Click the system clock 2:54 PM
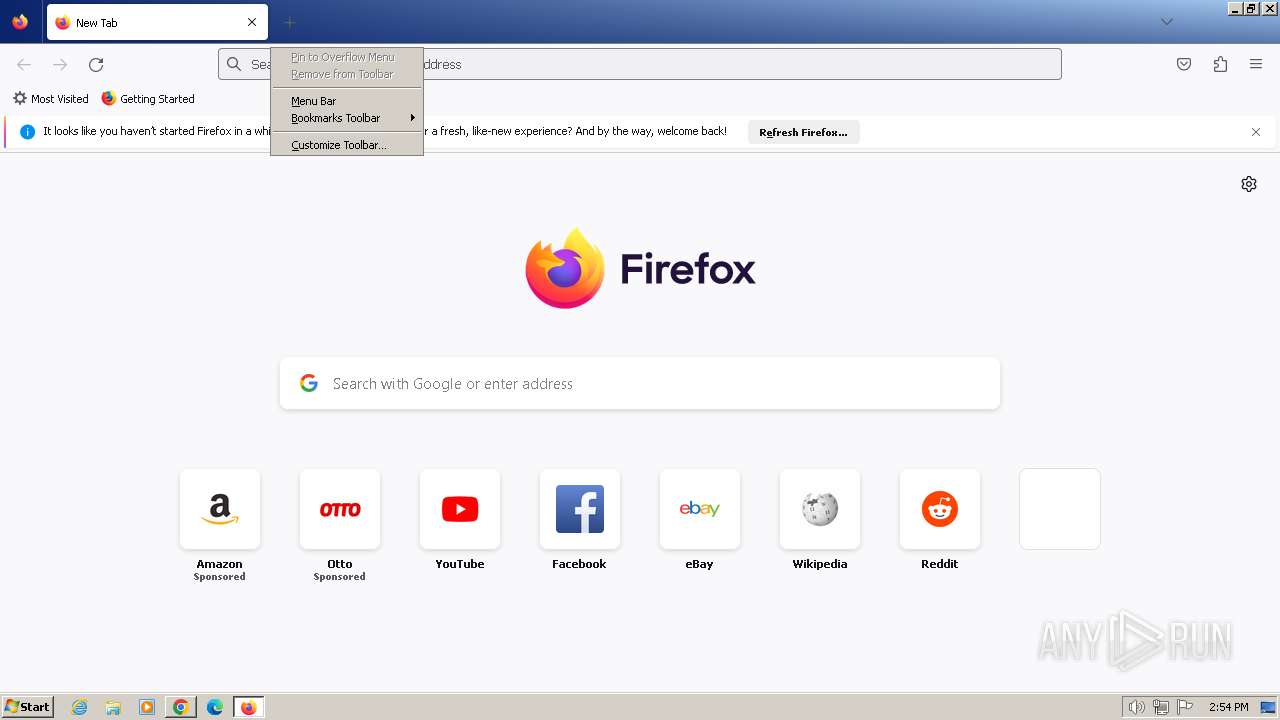This screenshot has height=720, width=1280. tap(1229, 707)
